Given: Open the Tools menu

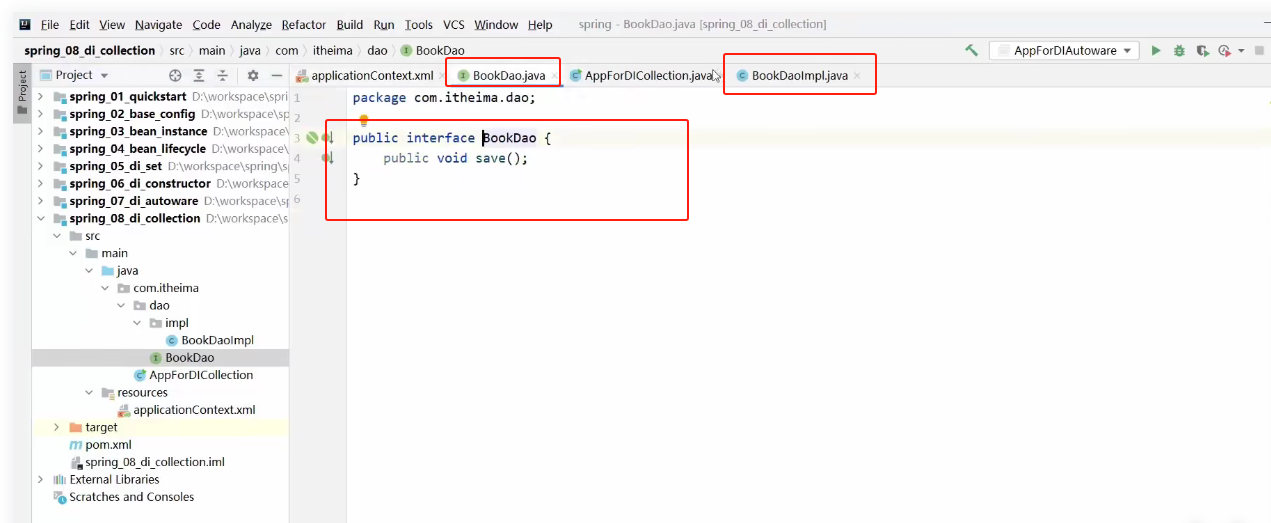Looking at the screenshot, I should [419, 24].
